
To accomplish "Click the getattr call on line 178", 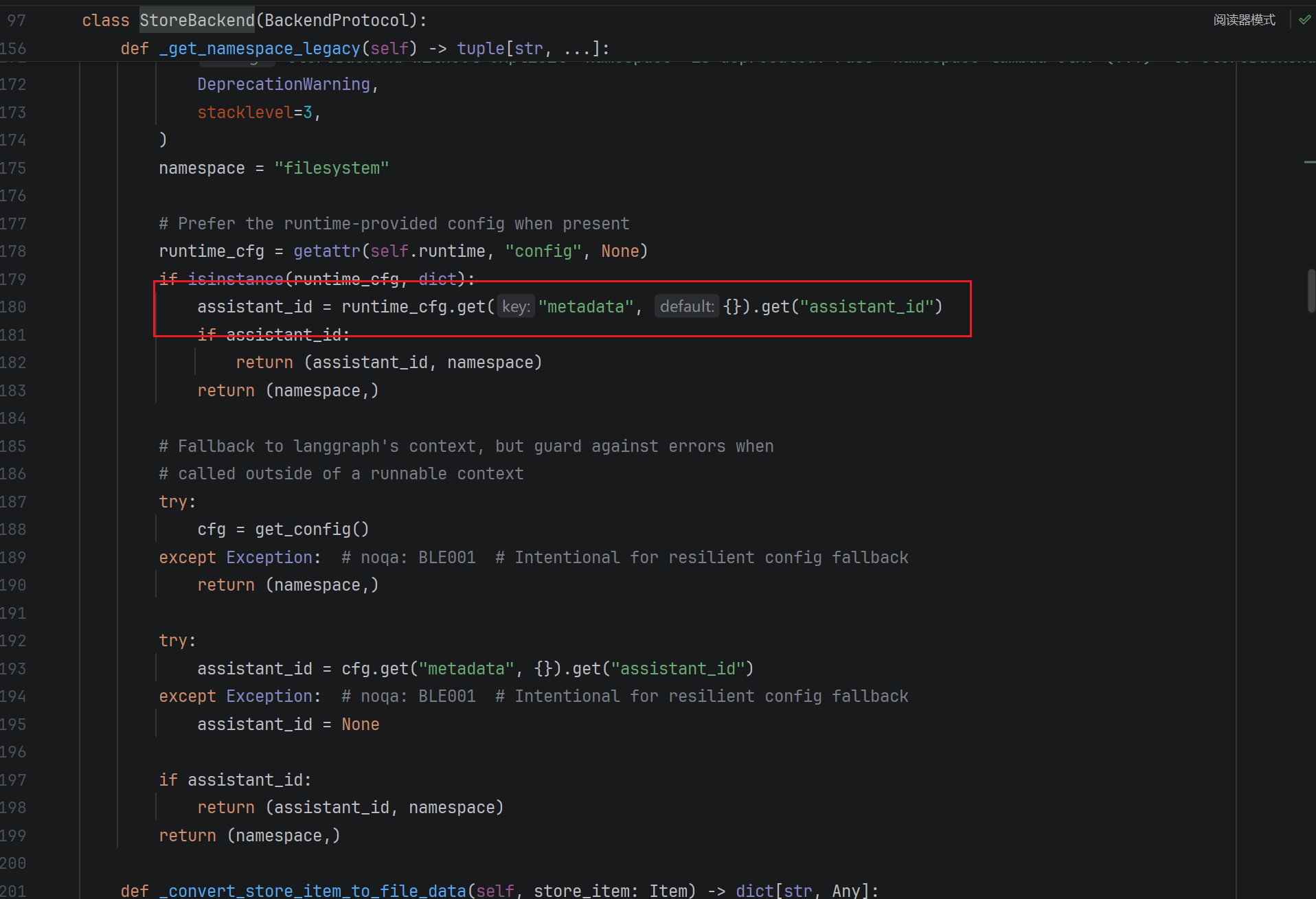I will (327, 251).
